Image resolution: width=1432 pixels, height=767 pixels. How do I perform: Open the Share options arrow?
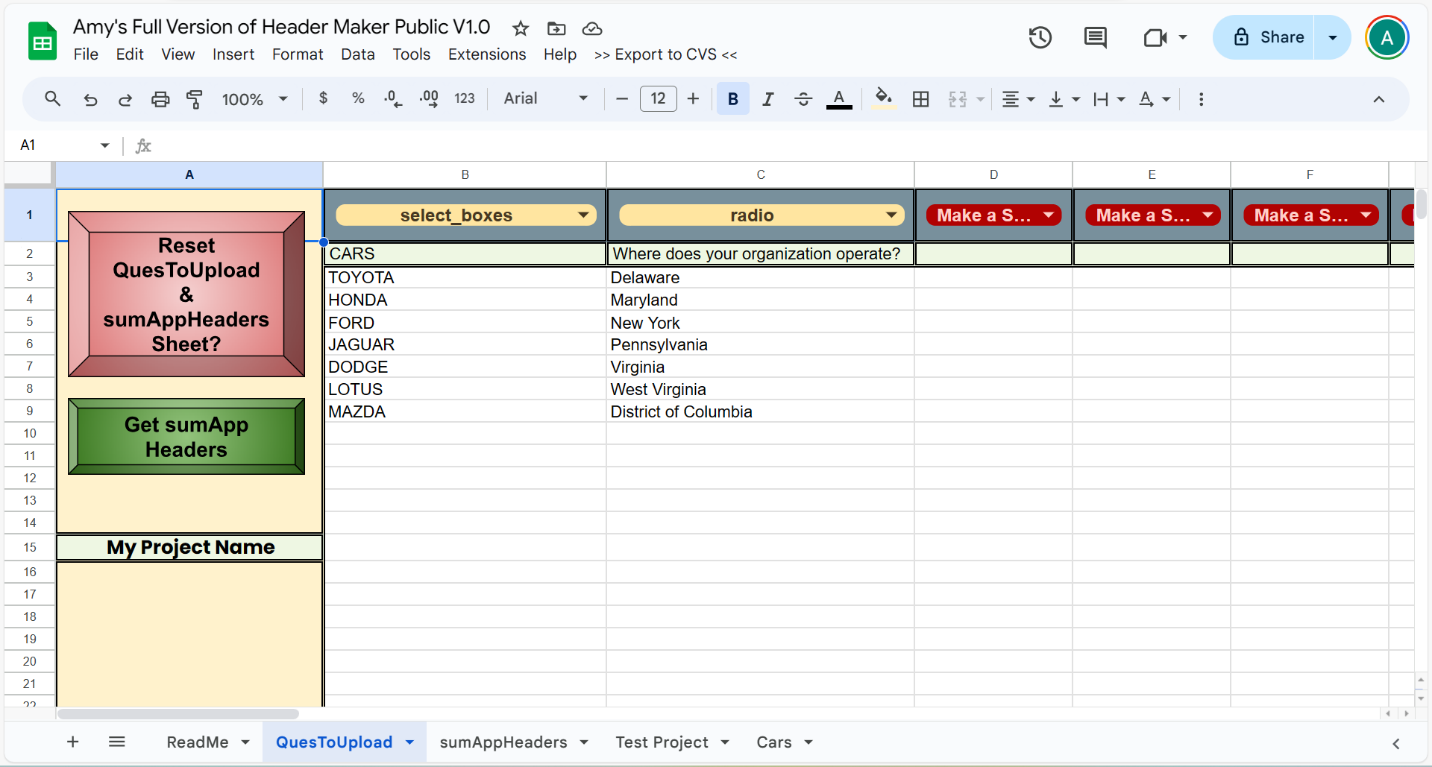point(1333,37)
